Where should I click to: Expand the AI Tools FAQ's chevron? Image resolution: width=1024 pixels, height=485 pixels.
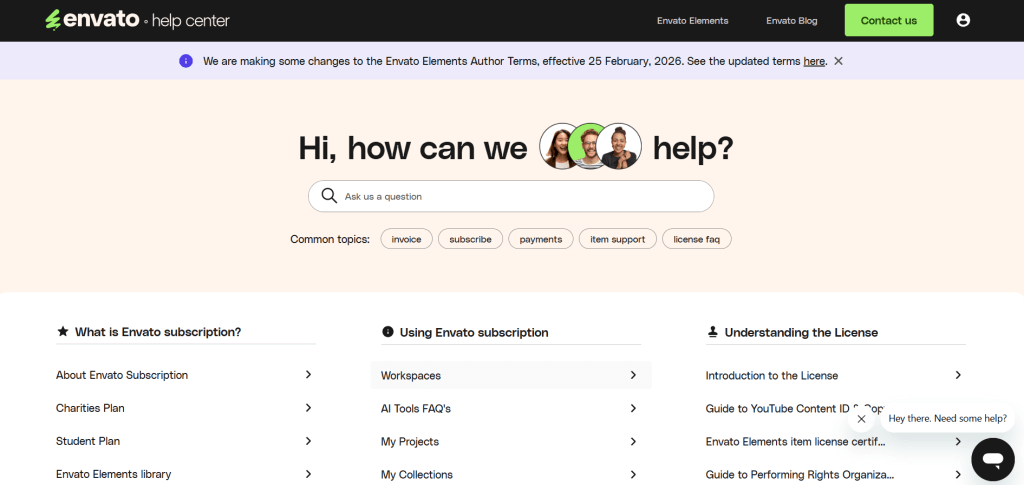tap(633, 409)
